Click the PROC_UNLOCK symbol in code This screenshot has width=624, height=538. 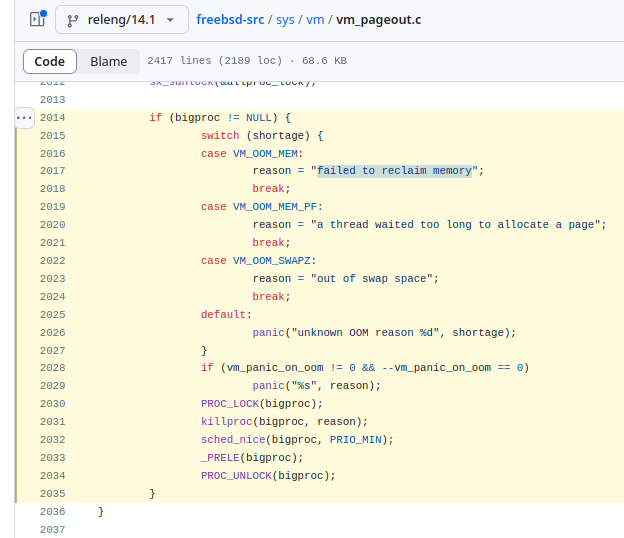click(x=238, y=475)
